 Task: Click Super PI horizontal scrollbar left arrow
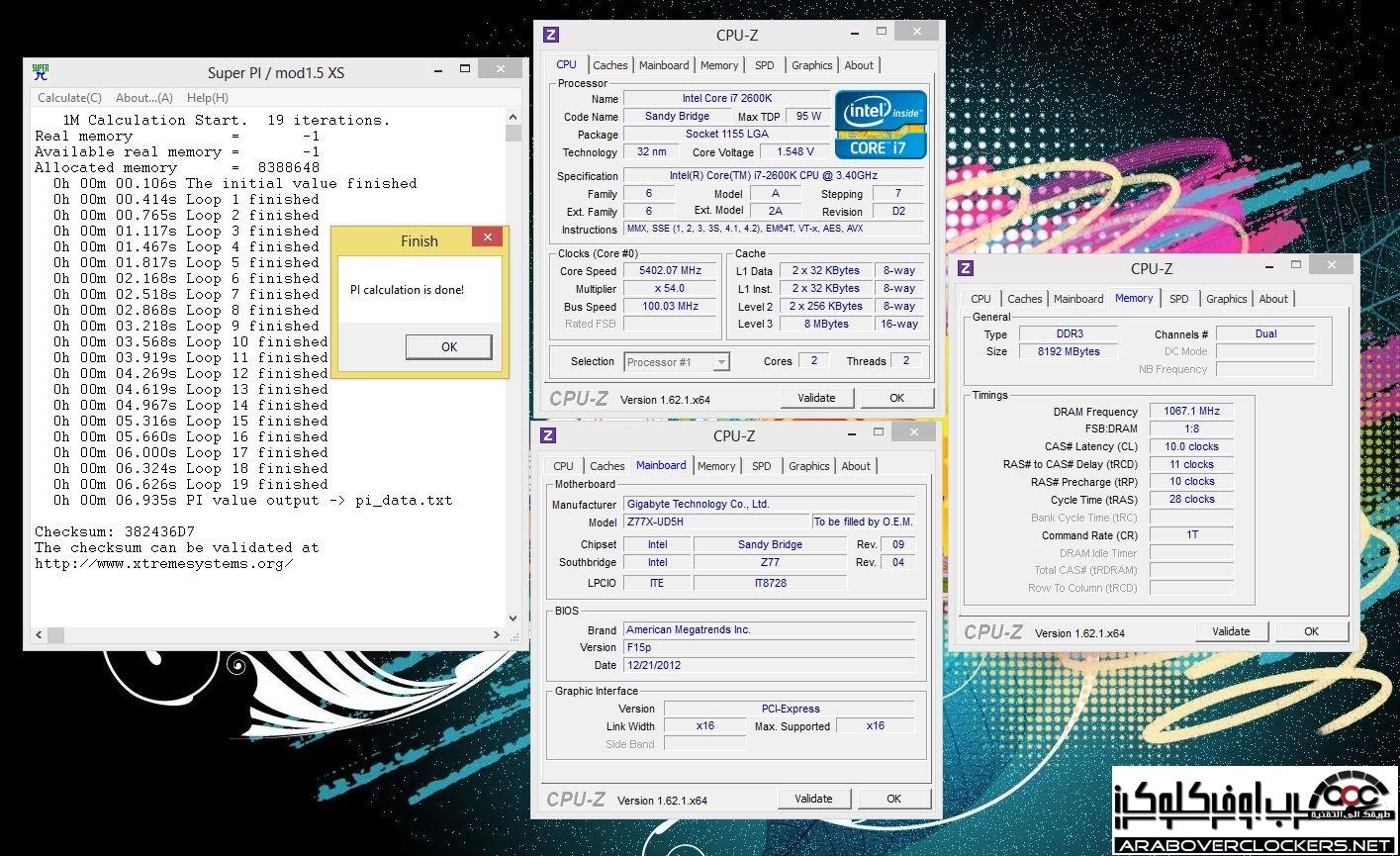[40, 635]
